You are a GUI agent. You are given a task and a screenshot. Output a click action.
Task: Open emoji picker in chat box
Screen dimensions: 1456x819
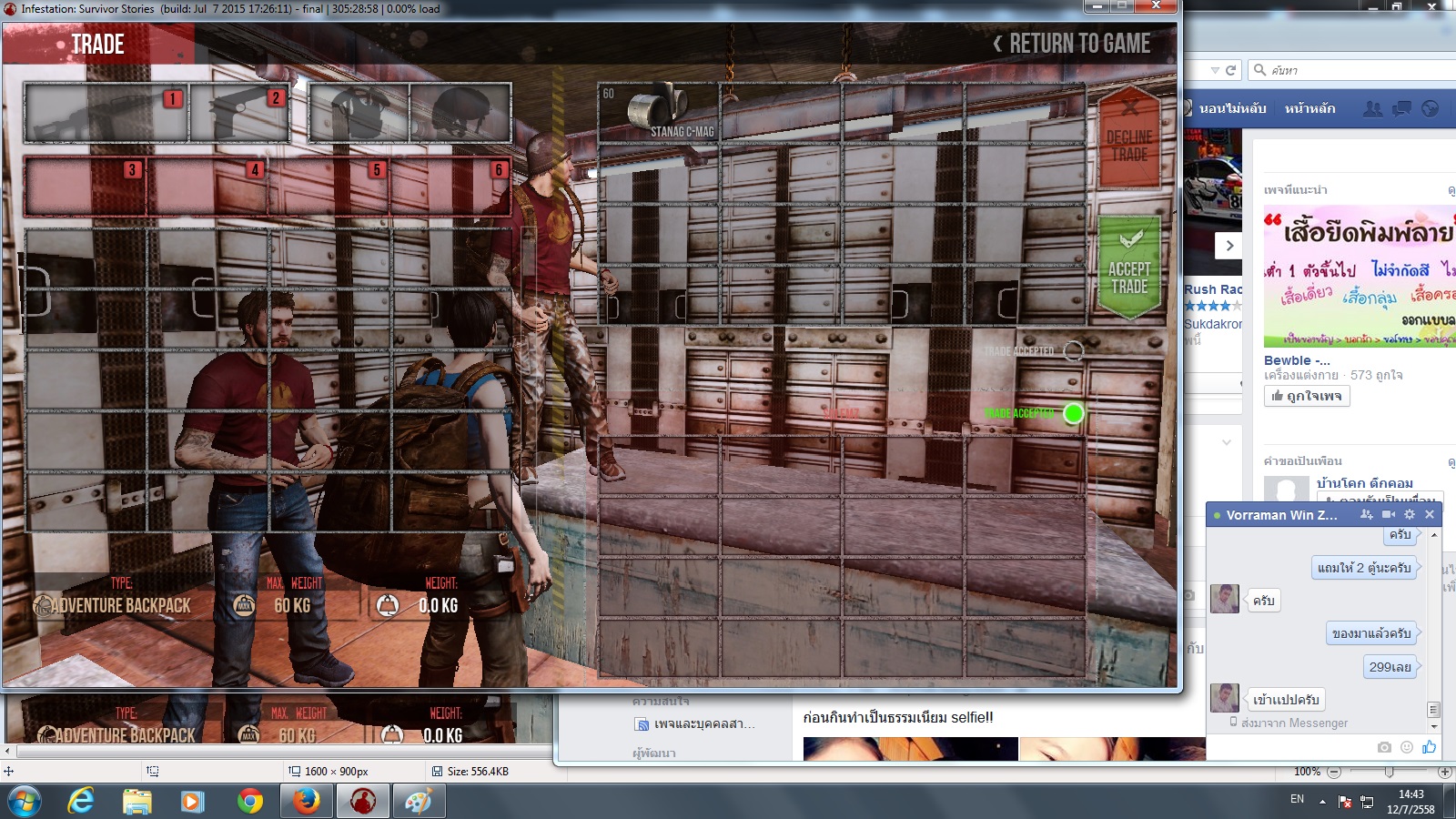point(1407,747)
